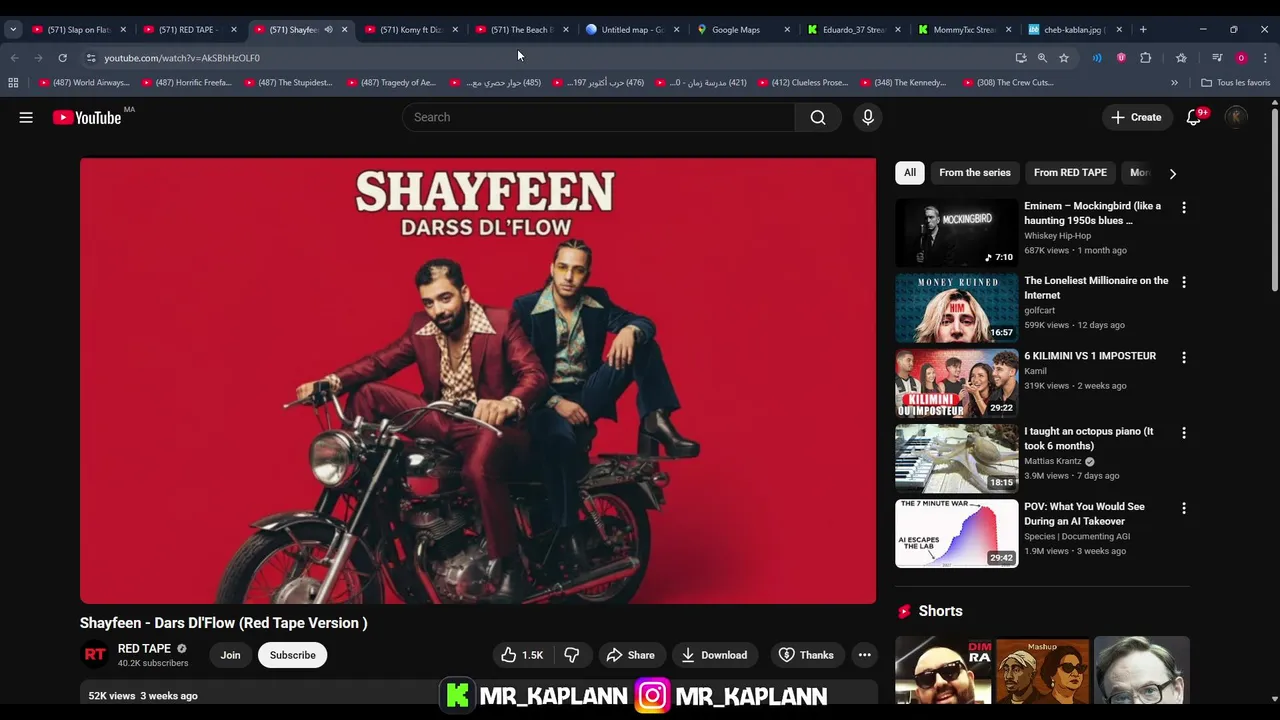
Task: Open the notifications bell
Action: (x=1194, y=117)
